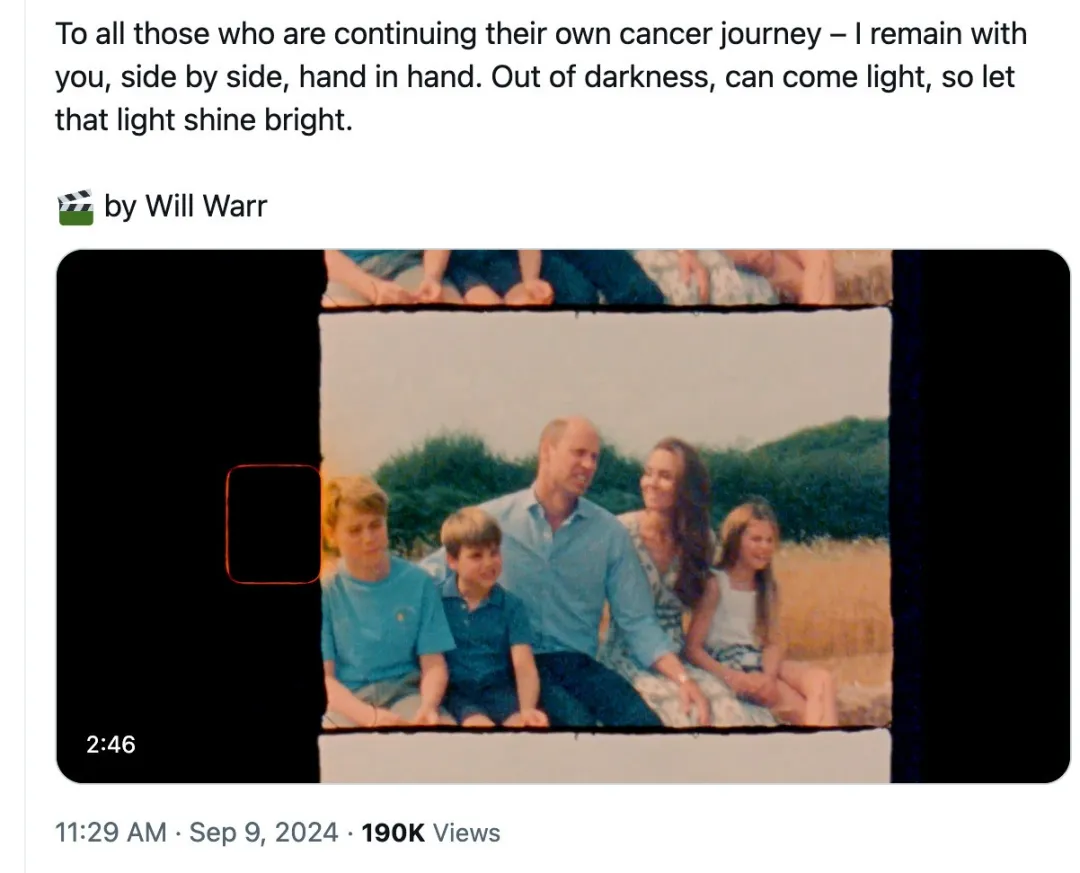
Task: Click the 2:46 video duration badge
Action: 109,744
